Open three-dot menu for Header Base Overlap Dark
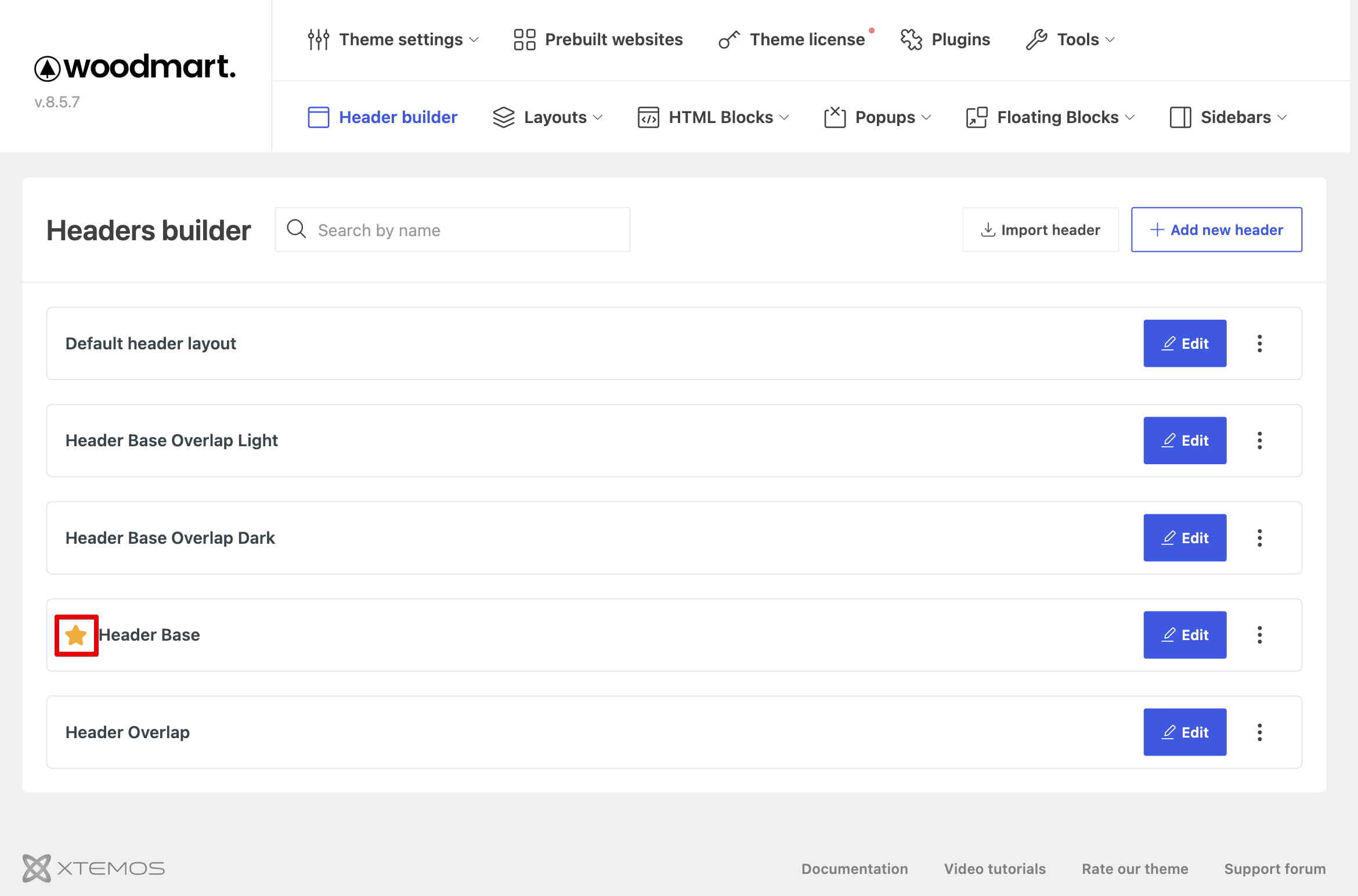The image size is (1358, 896). tap(1259, 538)
